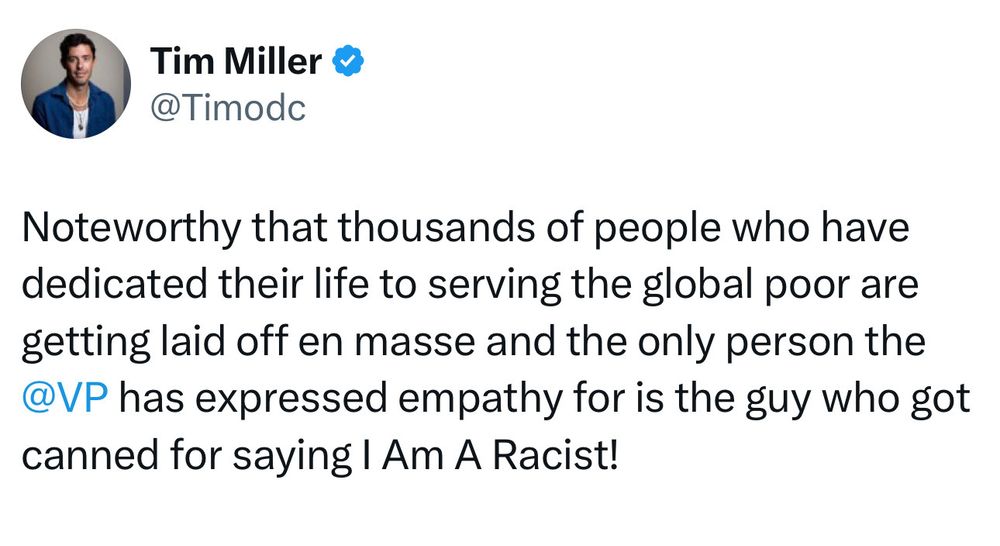The image size is (1000, 546).
Task: Click the @Timodc handle
Action: tap(228, 108)
